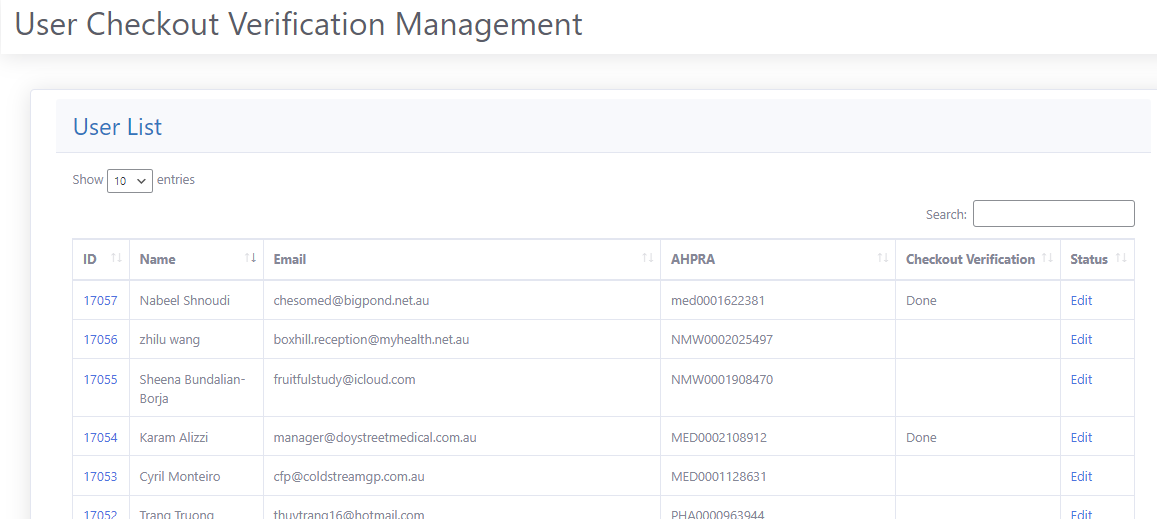Open user ID 17054 link
Image resolution: width=1157 pixels, height=519 pixels.
[100, 437]
